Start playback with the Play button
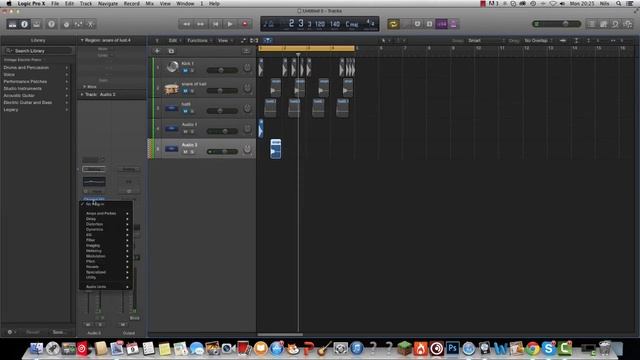This screenshot has height=360, width=640. (x=230, y=24)
